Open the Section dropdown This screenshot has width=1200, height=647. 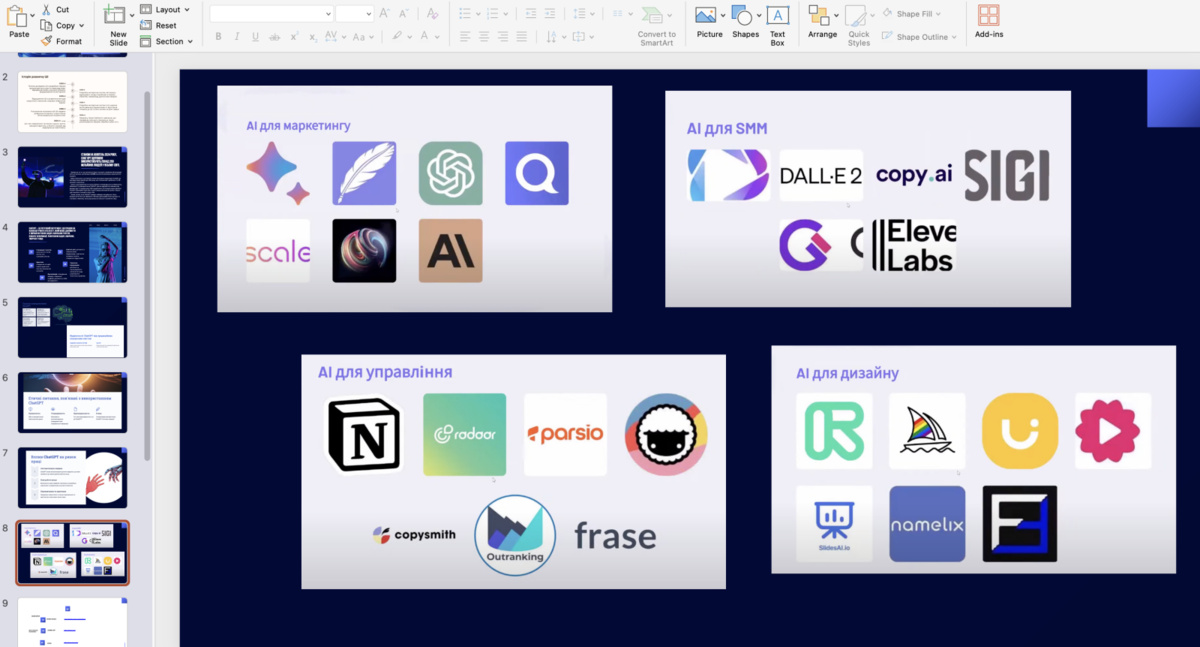[x=167, y=41]
